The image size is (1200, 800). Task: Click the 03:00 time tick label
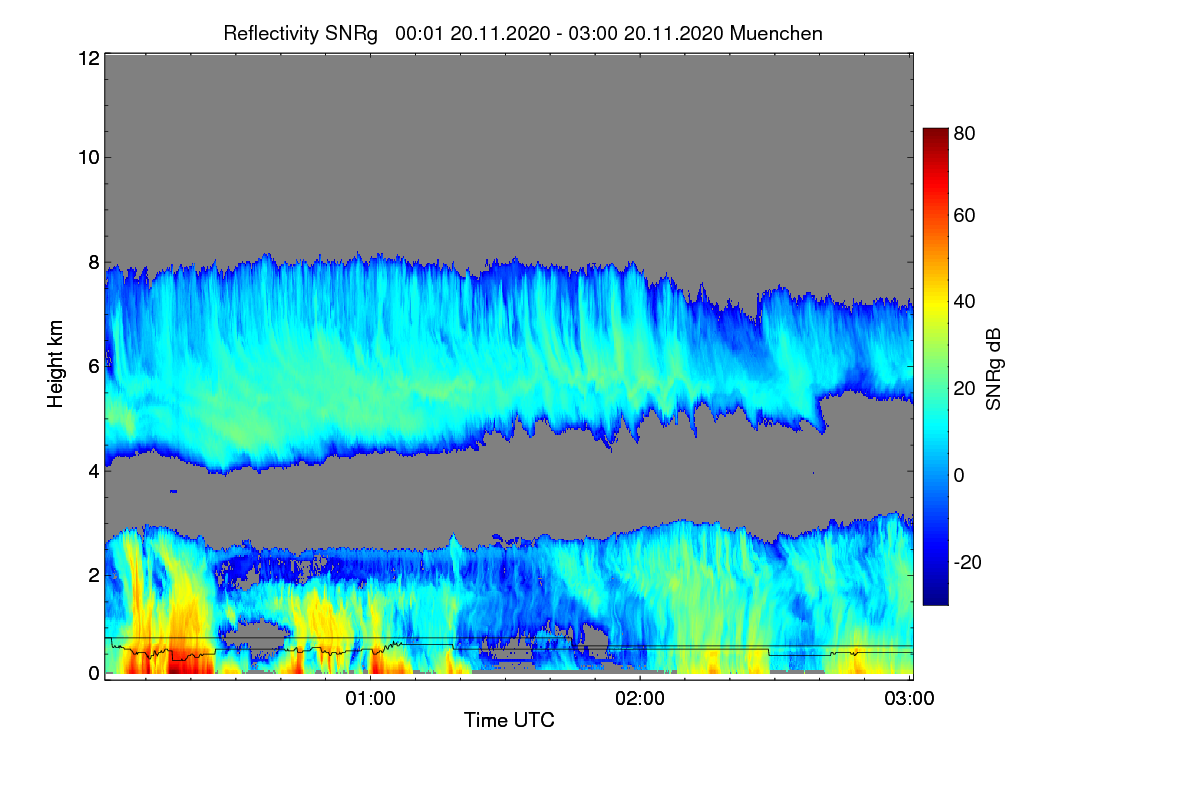909,697
